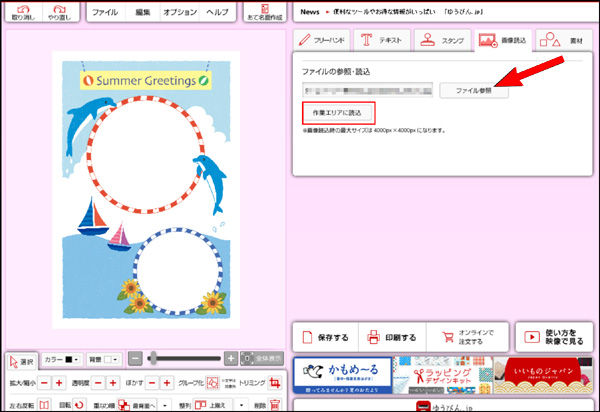Open the かもめ～る banner
This screenshot has height=412, width=600.
(x=342, y=375)
